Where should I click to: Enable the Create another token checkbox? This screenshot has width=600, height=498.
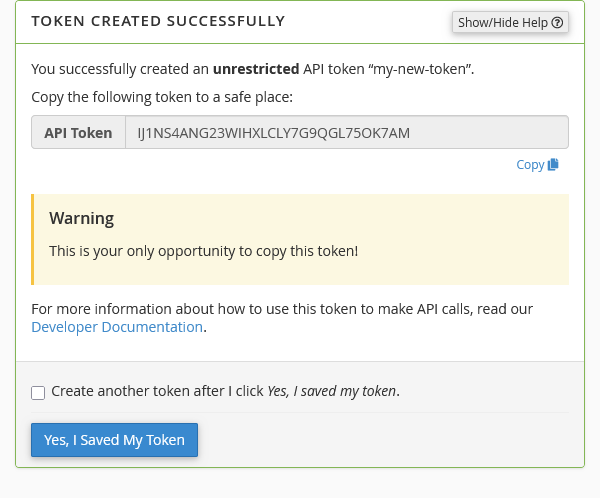click(38, 392)
